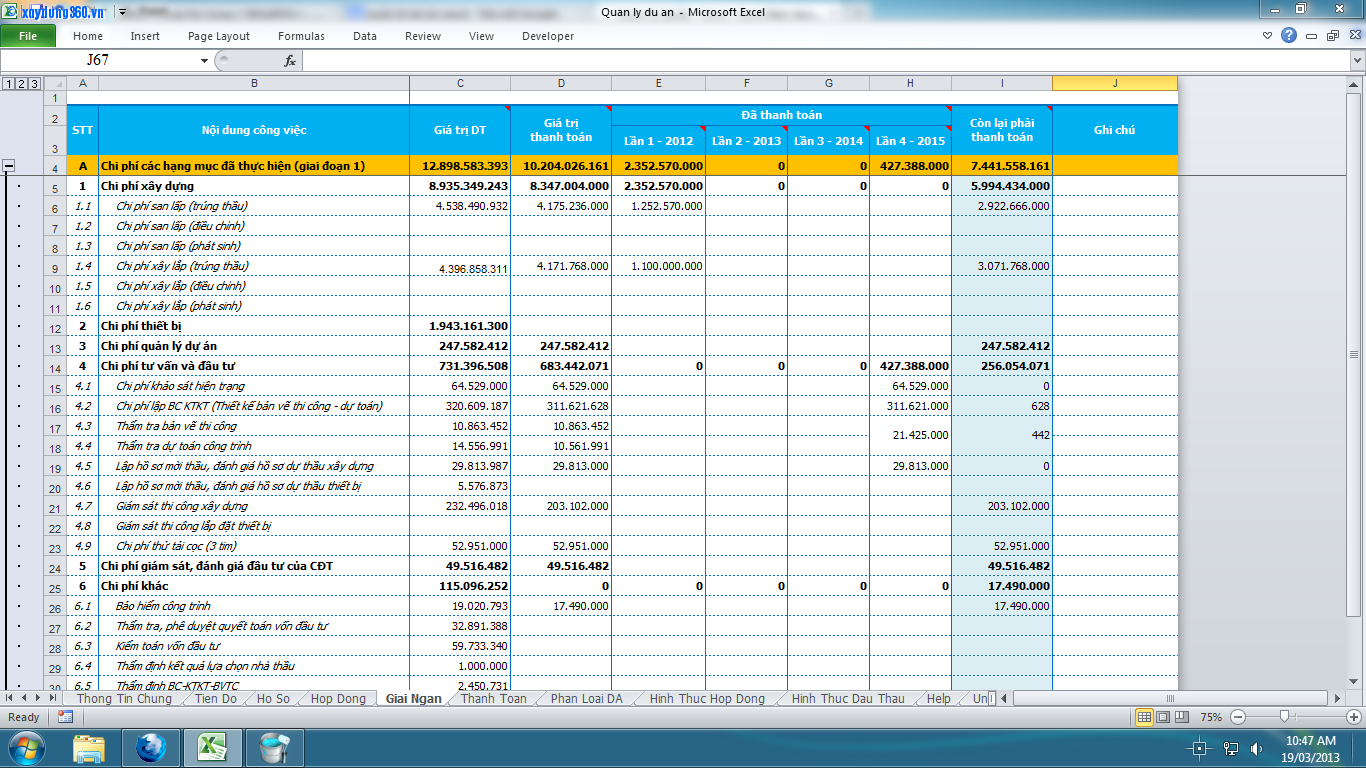Switch to Page Break Preview button
This screenshot has height=768, width=1366.
(x=1181, y=716)
